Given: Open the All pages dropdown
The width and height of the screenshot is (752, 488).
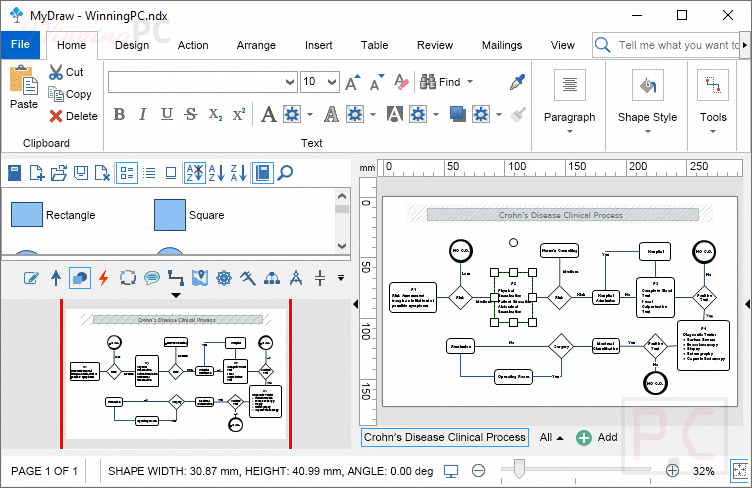Looking at the screenshot, I should [x=551, y=437].
